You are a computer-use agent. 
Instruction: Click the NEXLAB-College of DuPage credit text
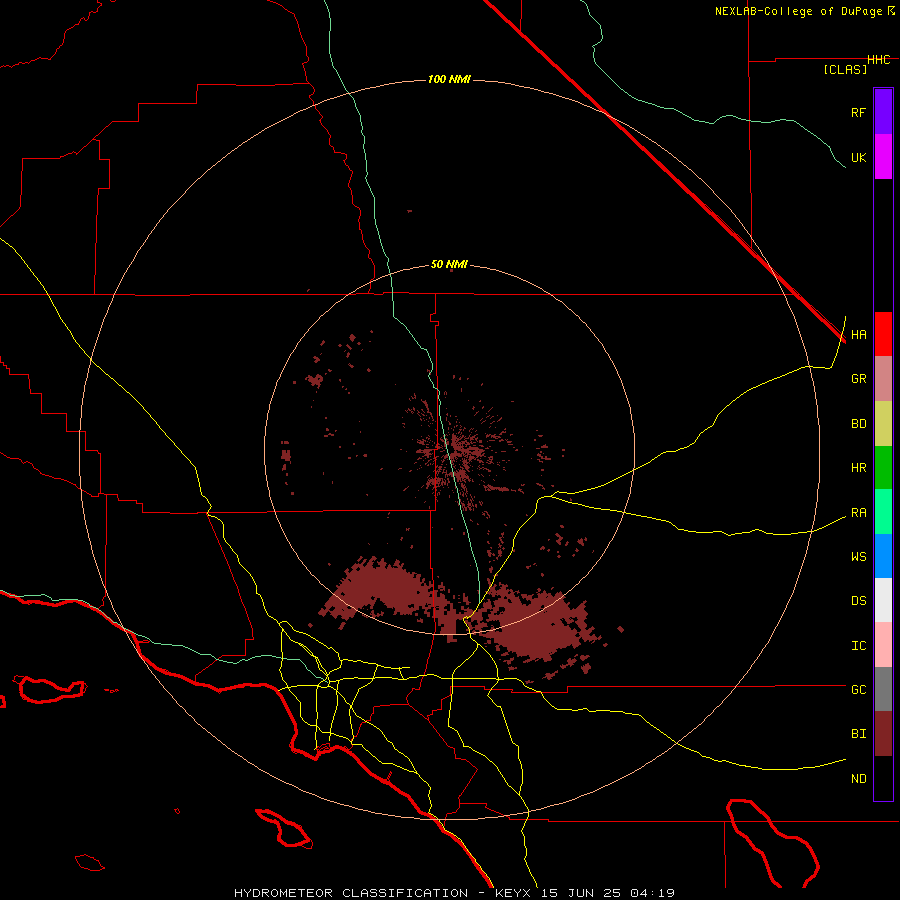(798, 11)
